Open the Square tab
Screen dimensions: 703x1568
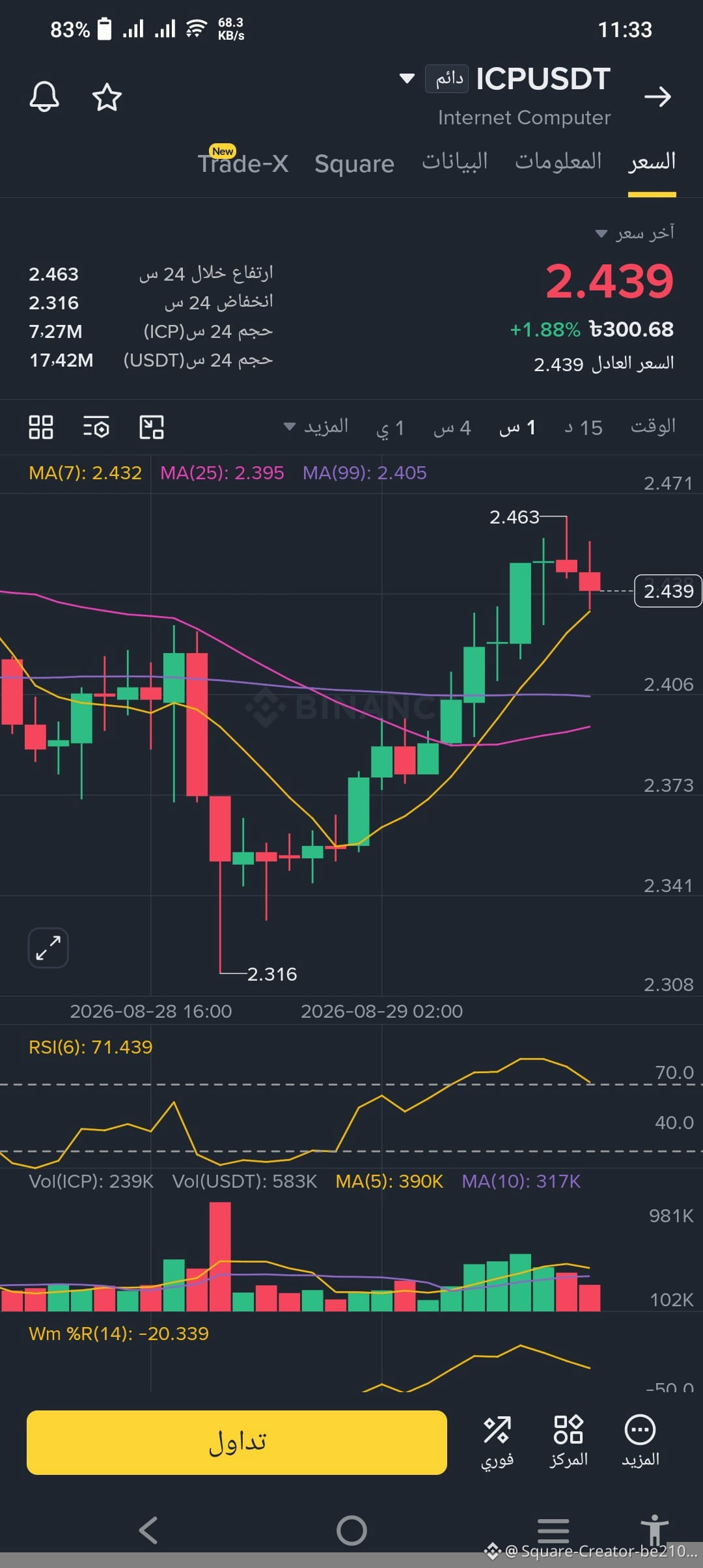click(x=354, y=163)
